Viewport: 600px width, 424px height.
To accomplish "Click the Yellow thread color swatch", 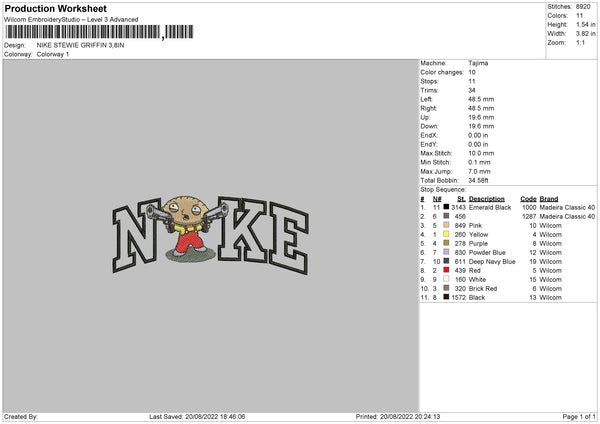I will tap(446, 234).
